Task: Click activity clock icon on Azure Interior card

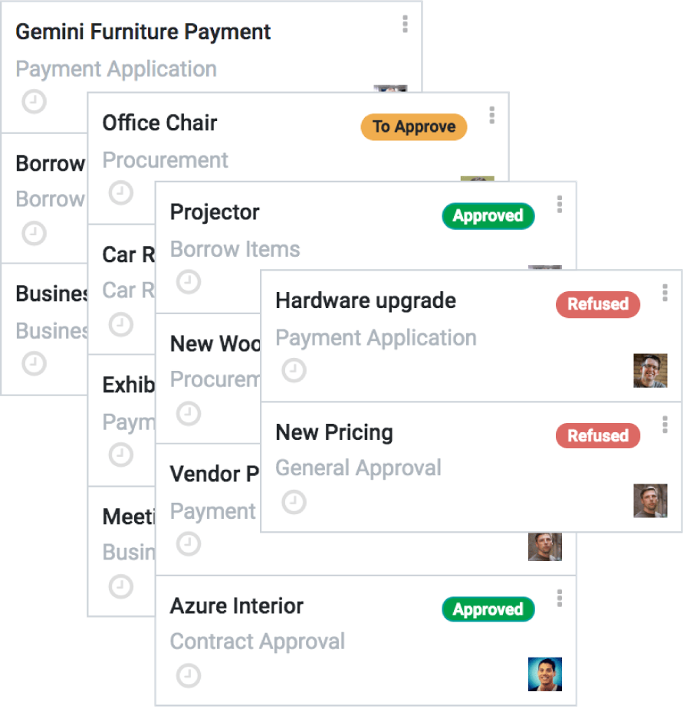Action: 188,675
